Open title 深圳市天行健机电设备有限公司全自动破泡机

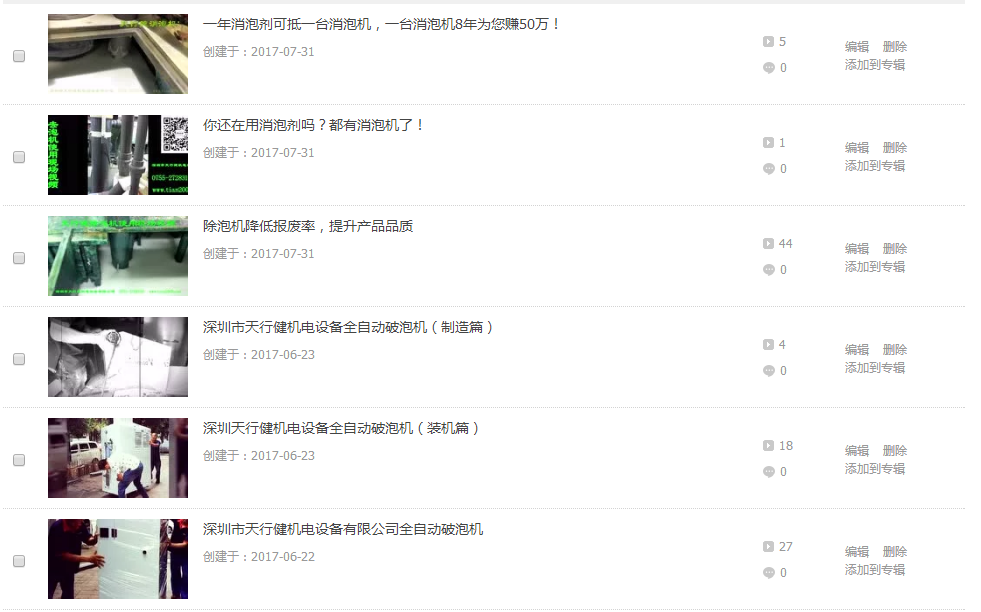coord(343,529)
